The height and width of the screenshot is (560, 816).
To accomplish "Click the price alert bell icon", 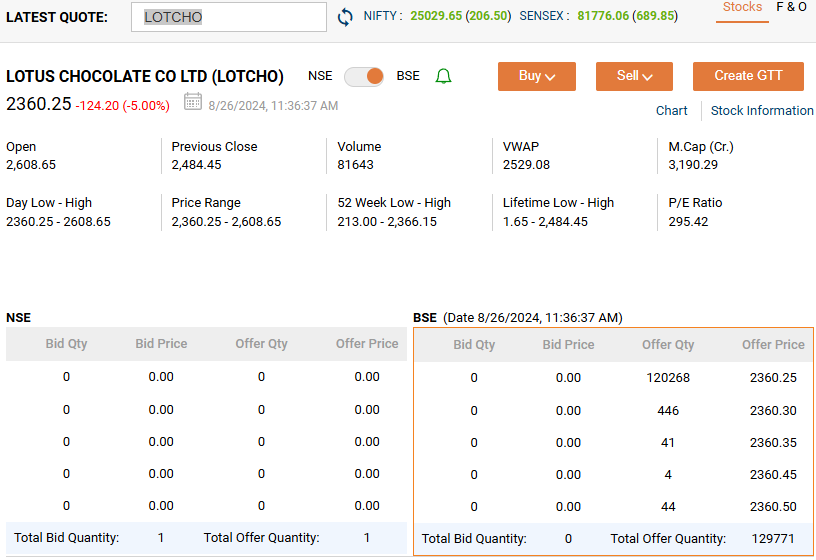I will coord(443,76).
